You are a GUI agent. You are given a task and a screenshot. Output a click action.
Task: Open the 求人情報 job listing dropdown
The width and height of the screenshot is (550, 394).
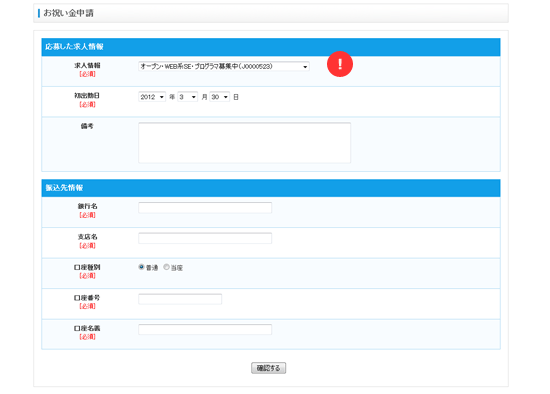224,66
